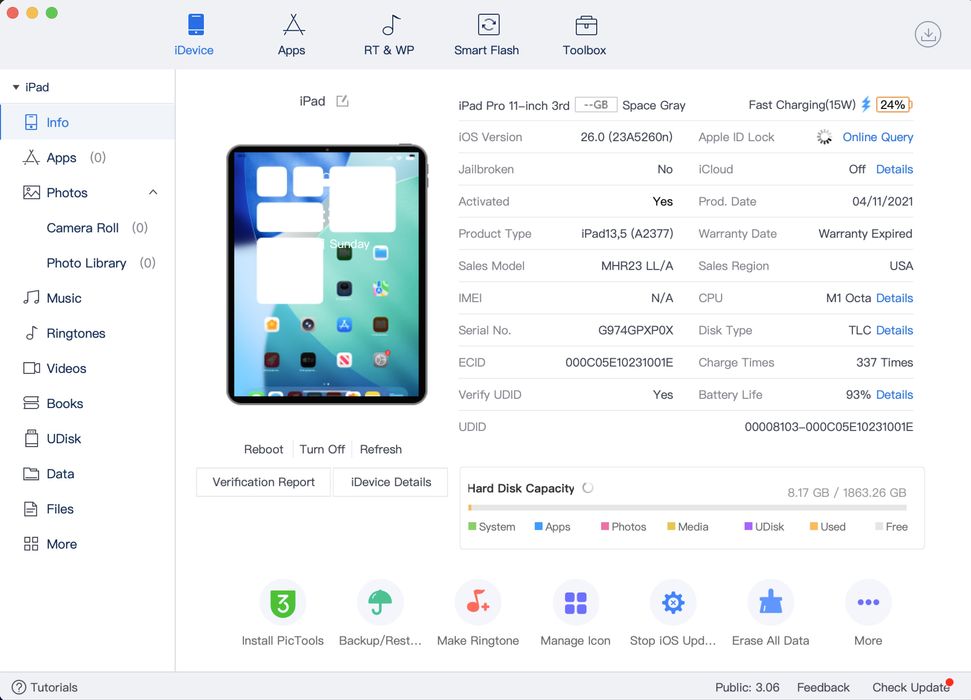Click the hard disk capacity bar

click(x=687, y=507)
